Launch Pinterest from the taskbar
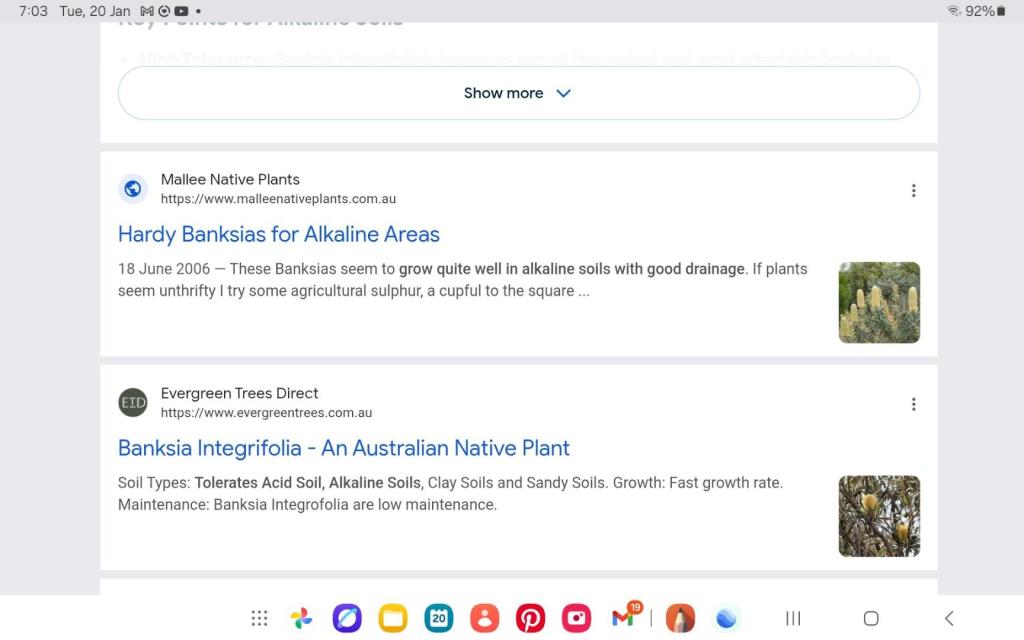This screenshot has height=640, width=1024. 530,618
